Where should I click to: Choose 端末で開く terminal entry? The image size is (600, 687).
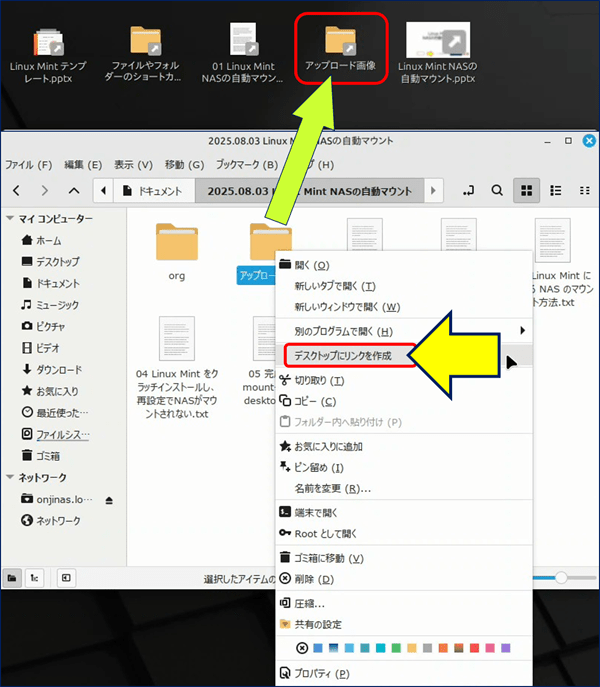(403, 512)
